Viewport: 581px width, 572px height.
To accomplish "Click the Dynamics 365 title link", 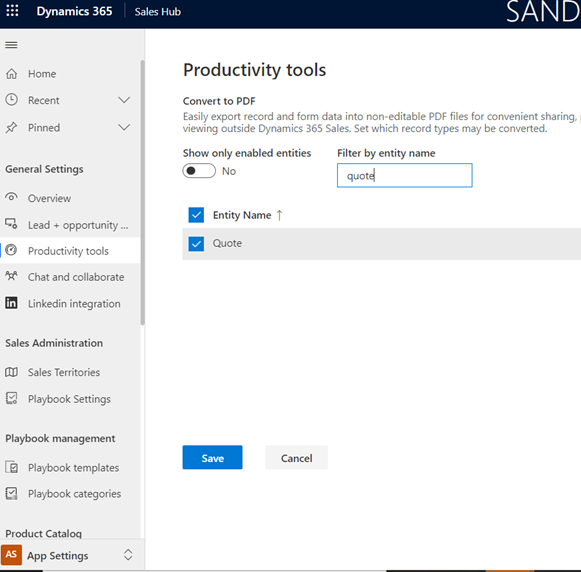I will point(74,11).
